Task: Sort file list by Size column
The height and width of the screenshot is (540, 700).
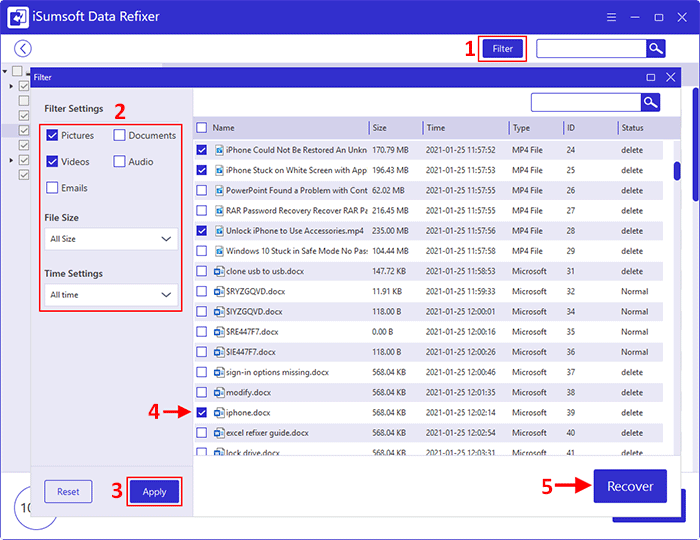Action: tap(379, 128)
